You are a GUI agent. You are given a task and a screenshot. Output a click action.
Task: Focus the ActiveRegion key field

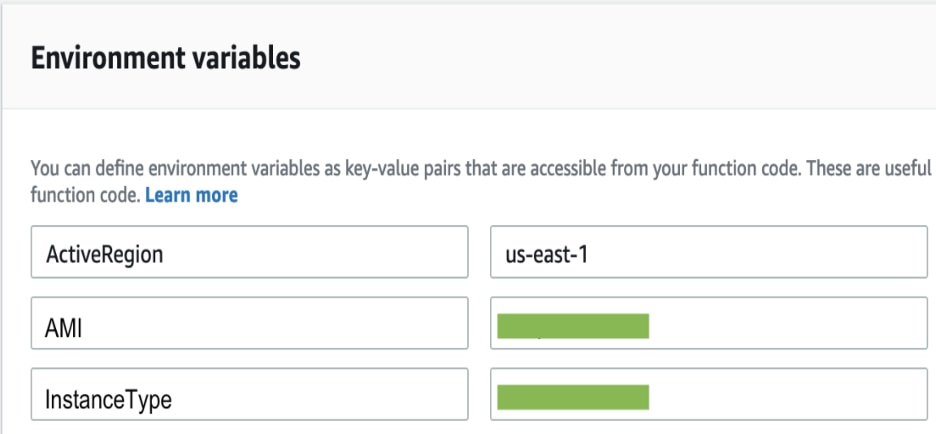pyautogui.click(x=250, y=252)
